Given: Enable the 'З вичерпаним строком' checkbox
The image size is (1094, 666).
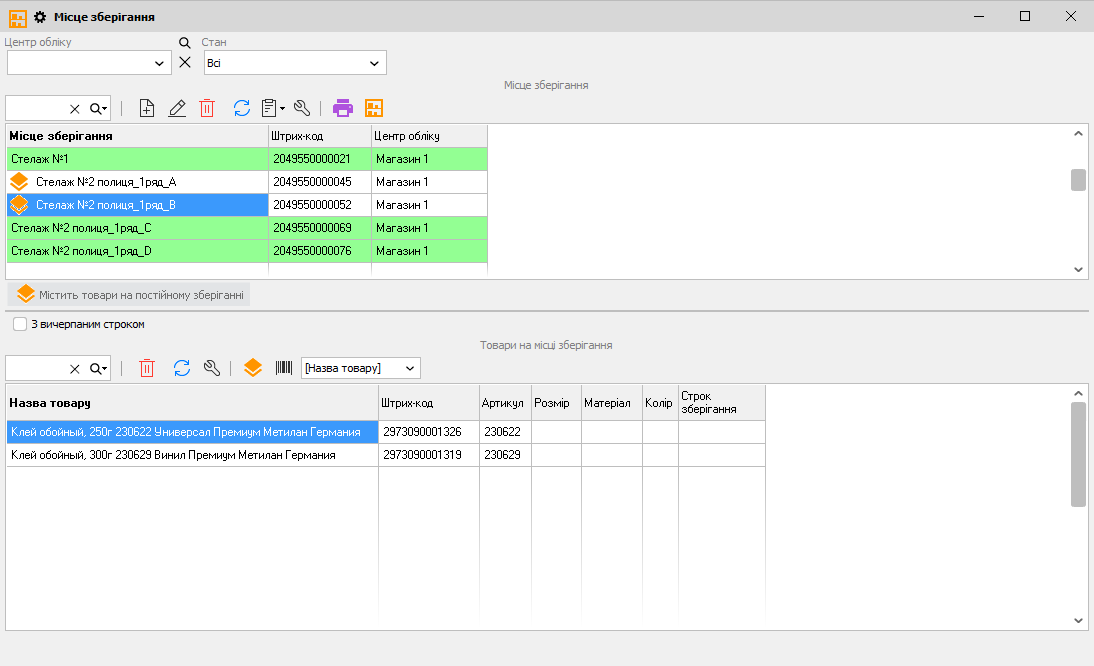Looking at the screenshot, I should [20, 325].
